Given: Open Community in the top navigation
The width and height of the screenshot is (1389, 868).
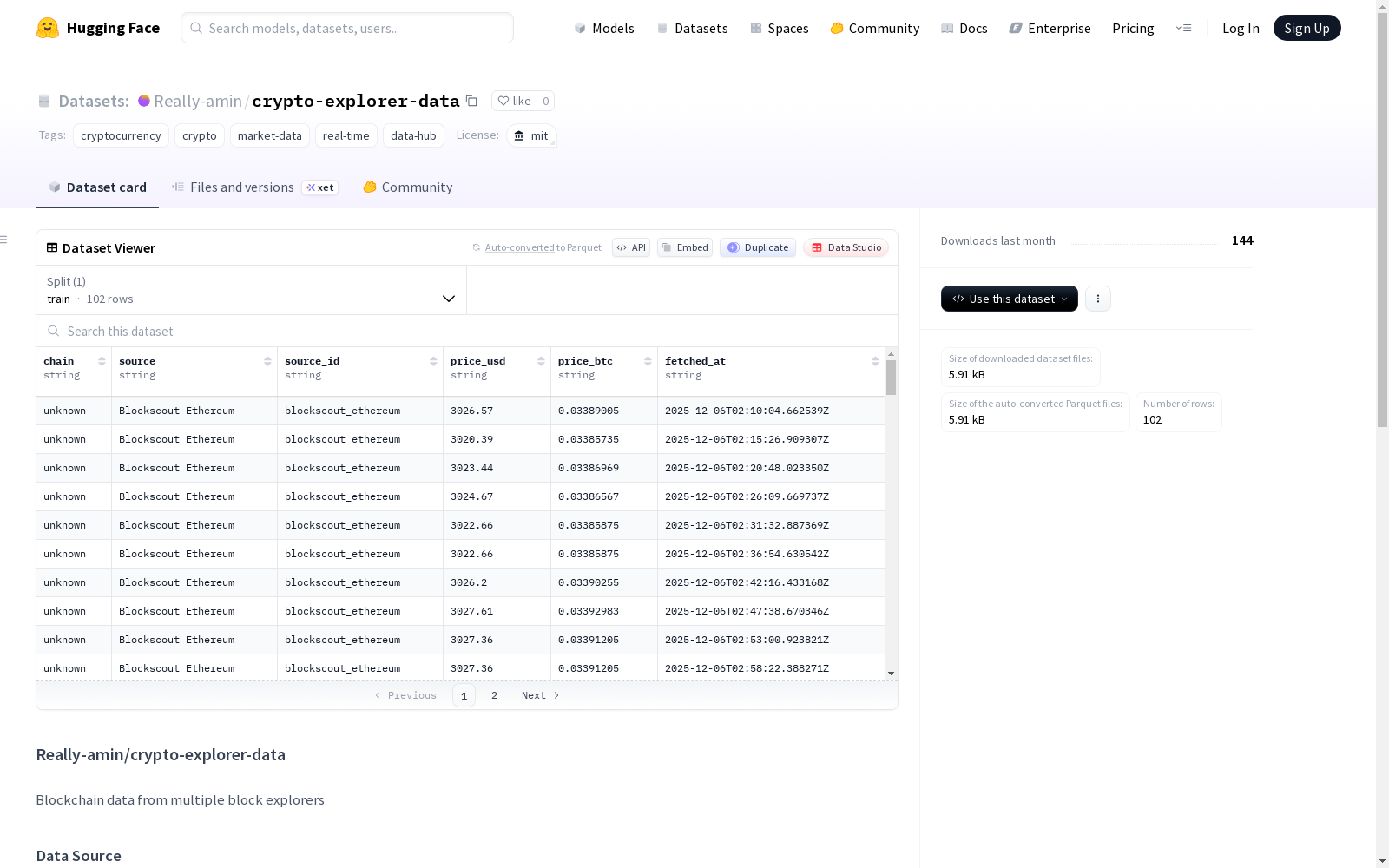Looking at the screenshot, I should [875, 28].
